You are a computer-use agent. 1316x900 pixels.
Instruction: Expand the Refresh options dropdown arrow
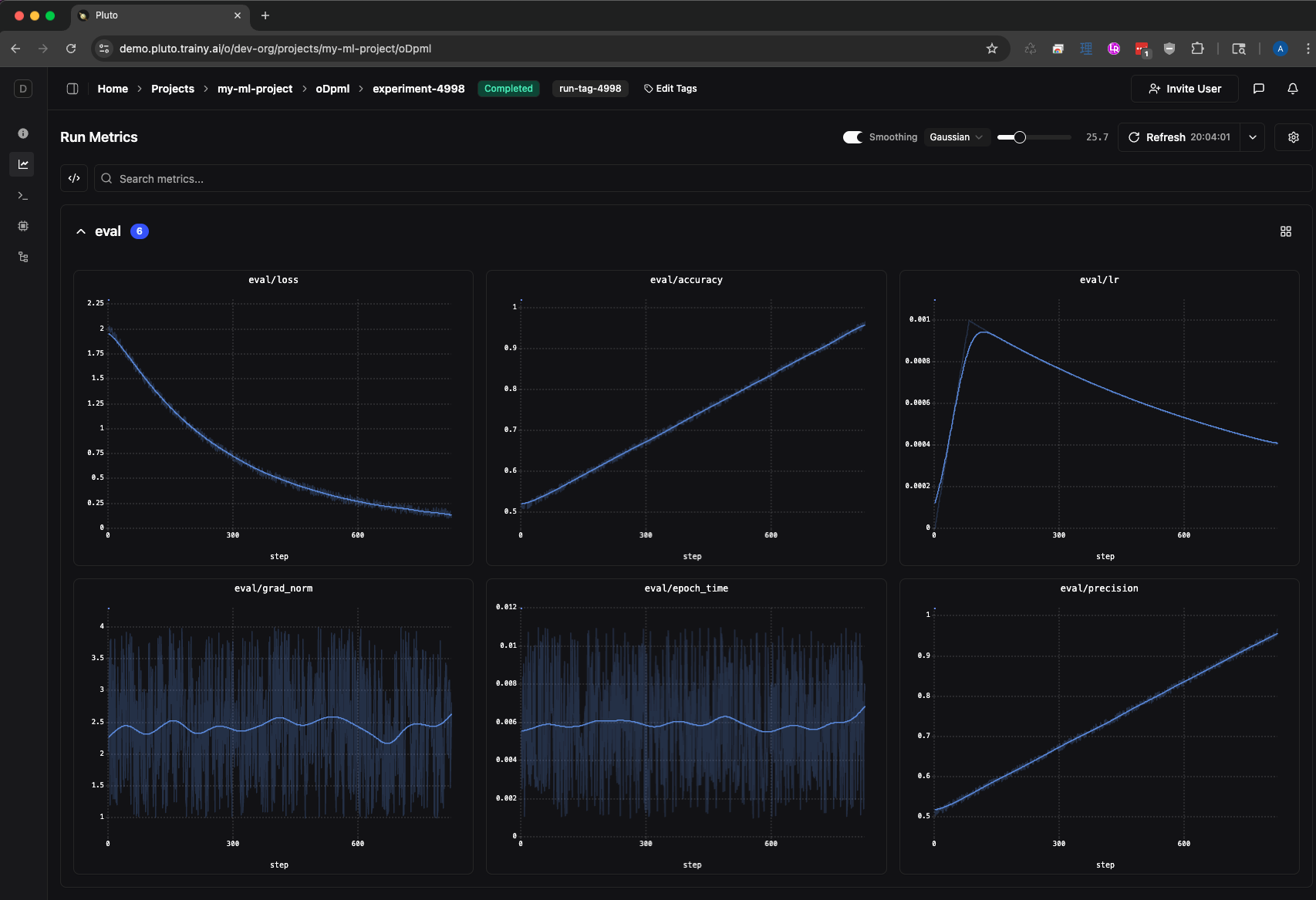pyautogui.click(x=1253, y=137)
